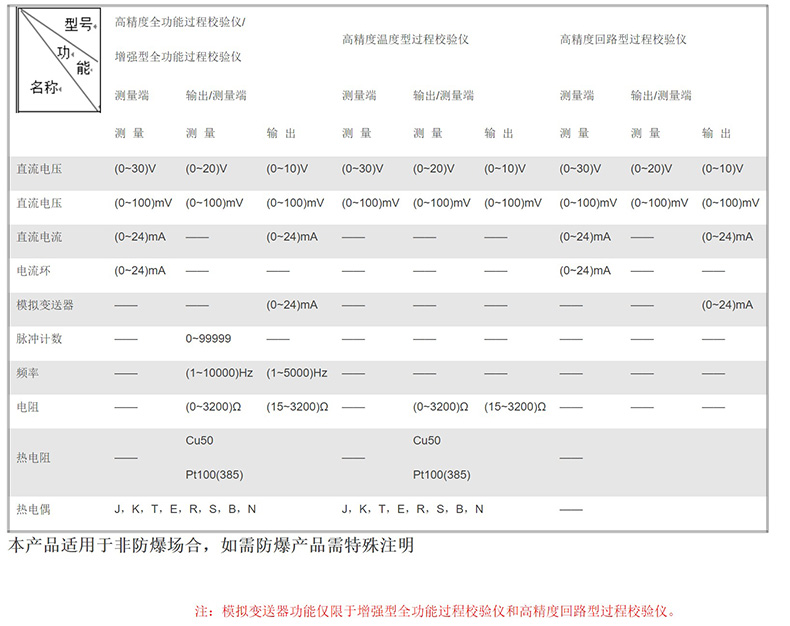The image size is (790, 626).
Task: Select the 0~99999 pulse count value
Action: (208, 339)
